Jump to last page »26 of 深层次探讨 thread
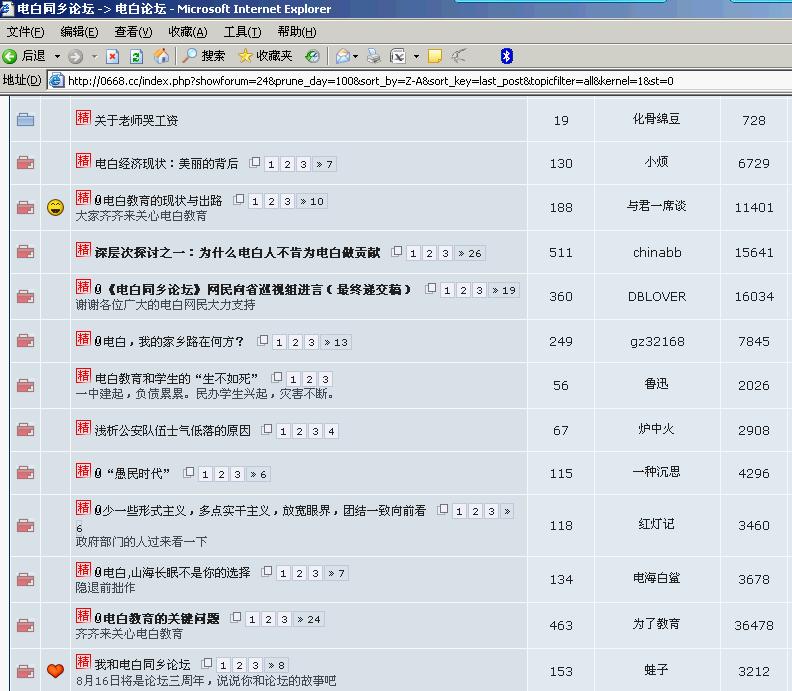 click(470, 254)
